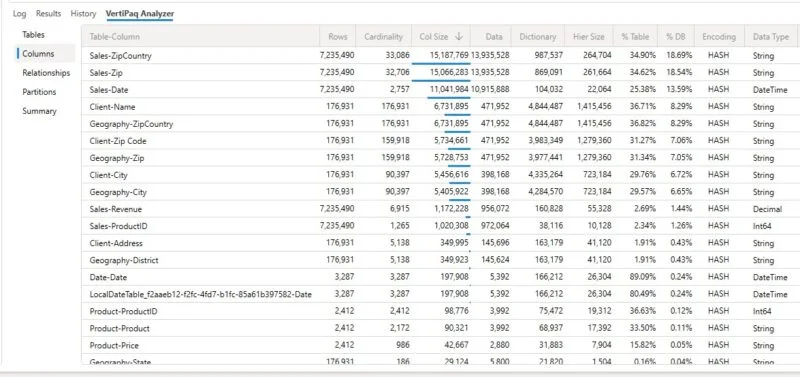The image size is (800, 377).
Task: Click % DB value 13.59%
Action: pos(679,89)
